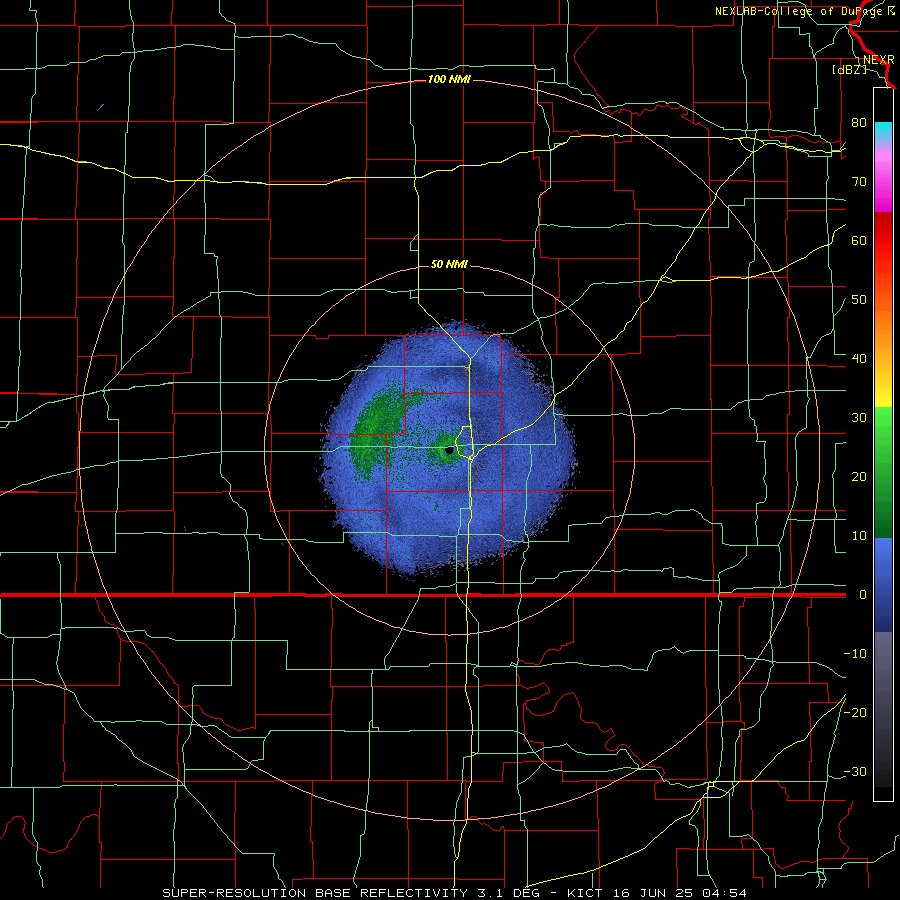The width and height of the screenshot is (900, 900).
Task: Click the dBZ units label
Action: pos(849,69)
